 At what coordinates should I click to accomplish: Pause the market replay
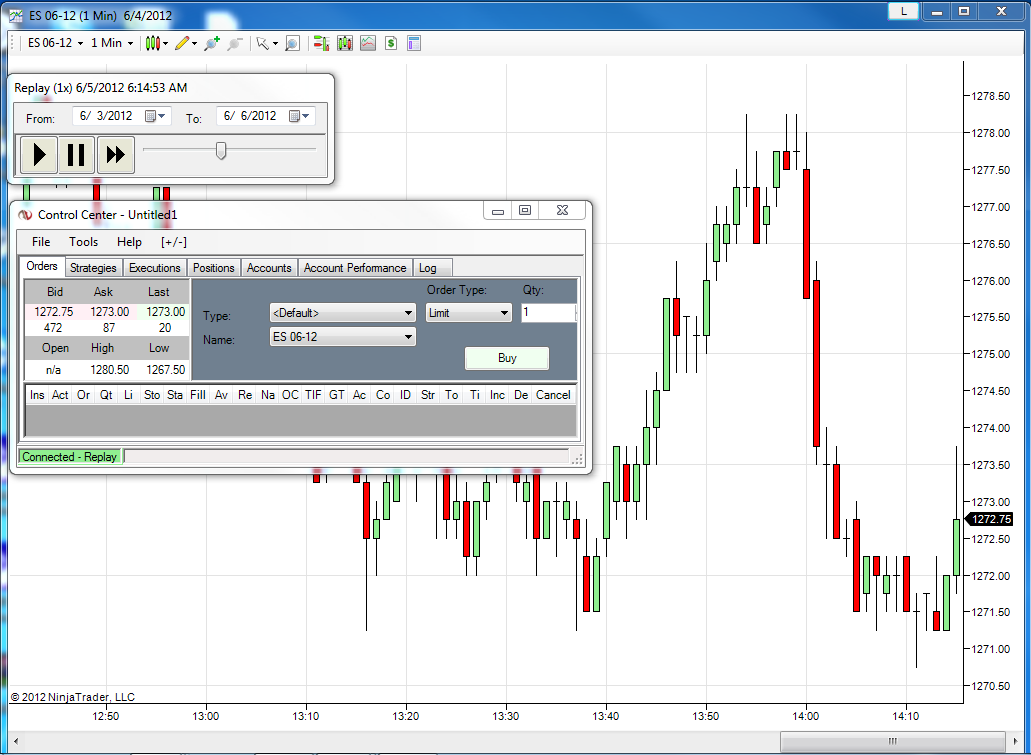pos(77,155)
